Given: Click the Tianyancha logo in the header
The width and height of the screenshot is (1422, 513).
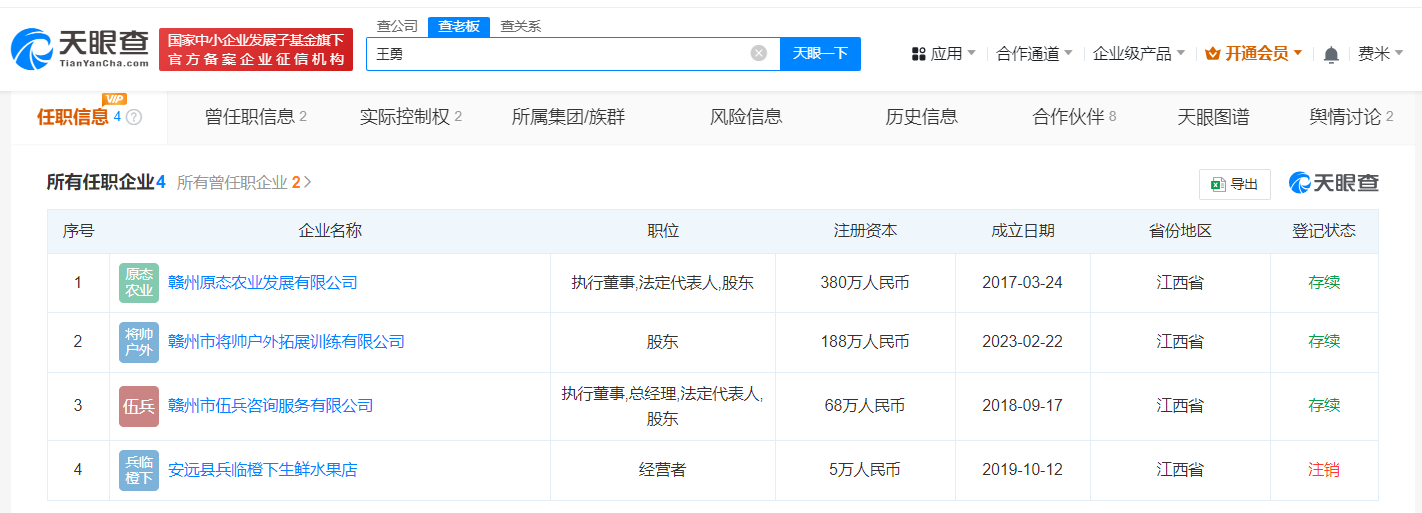Looking at the screenshot, I should coord(79,48).
